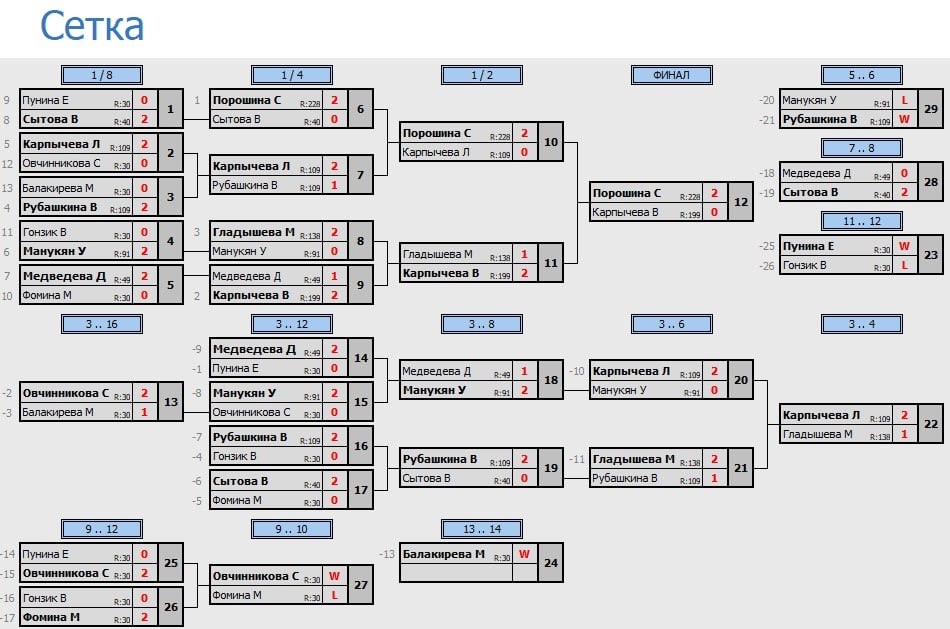Open the "1 / 2" semifinal header

click(481, 75)
